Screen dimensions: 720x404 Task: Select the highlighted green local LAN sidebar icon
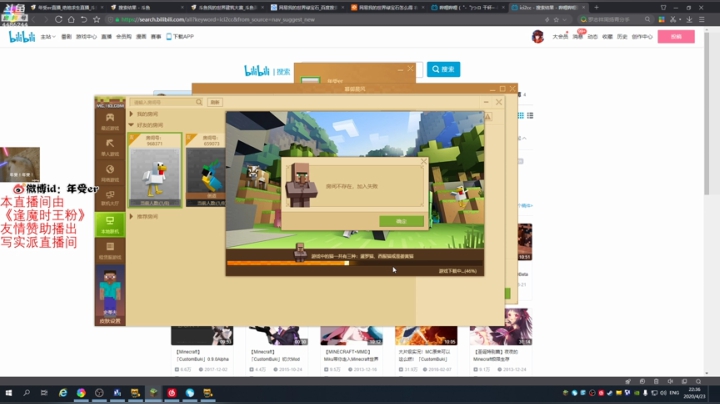click(x=110, y=224)
